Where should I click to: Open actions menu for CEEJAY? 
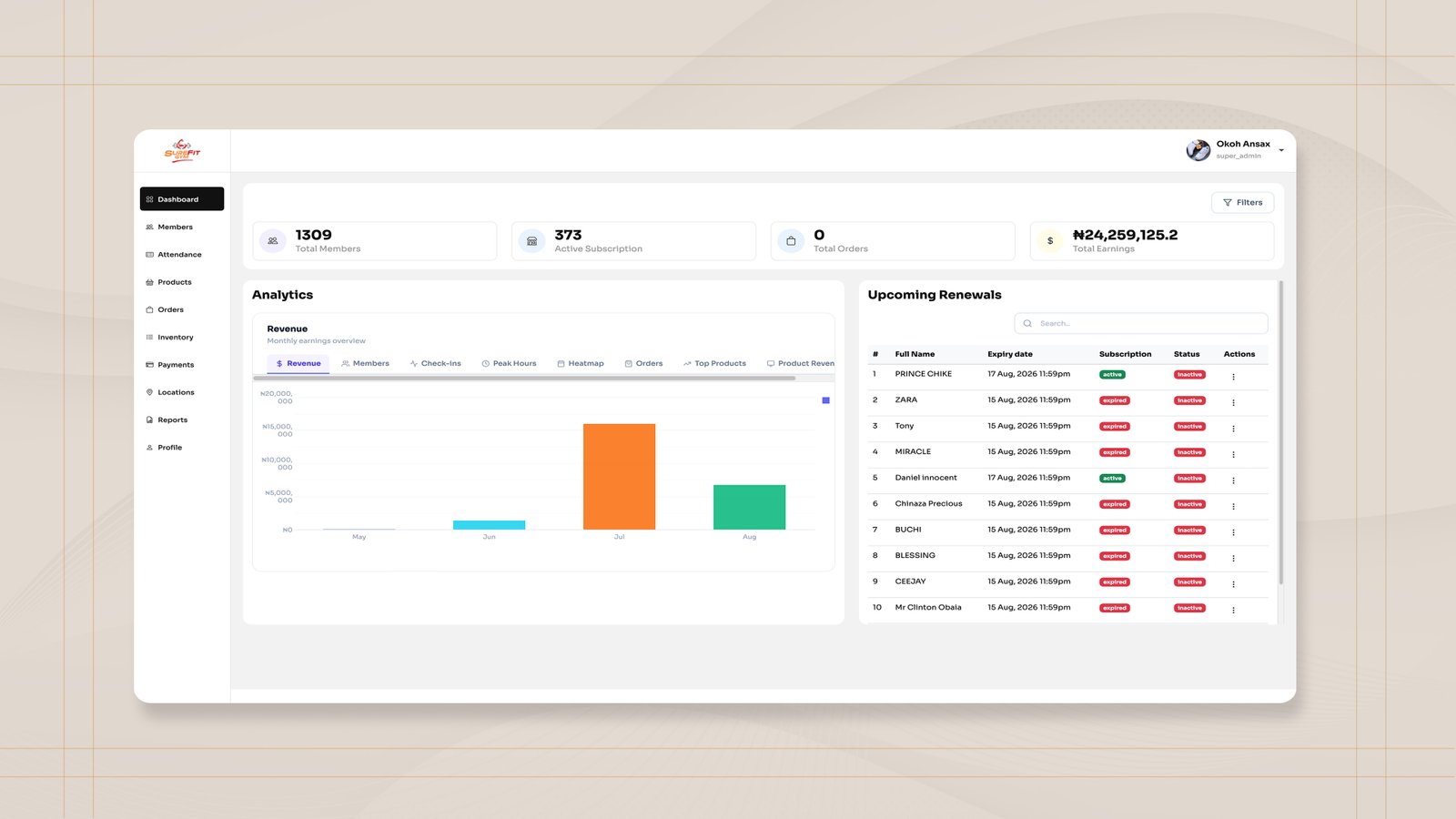point(1233,584)
